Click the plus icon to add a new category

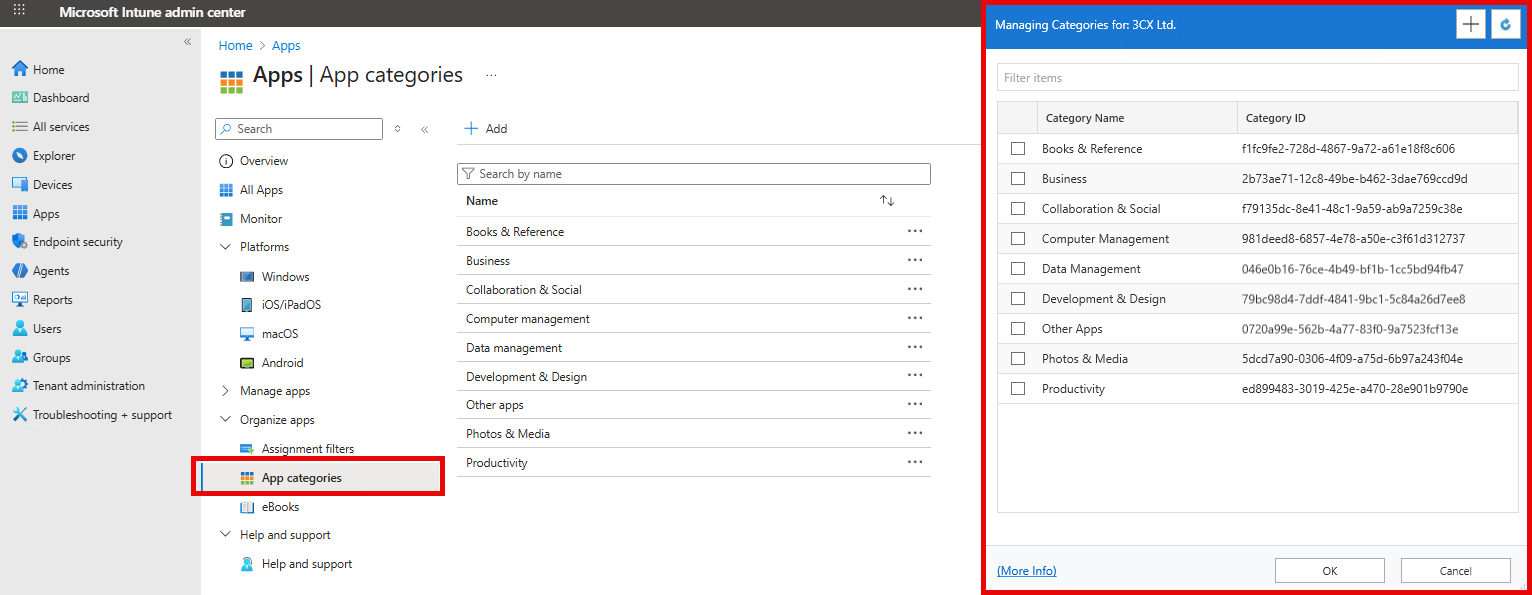[1470, 24]
